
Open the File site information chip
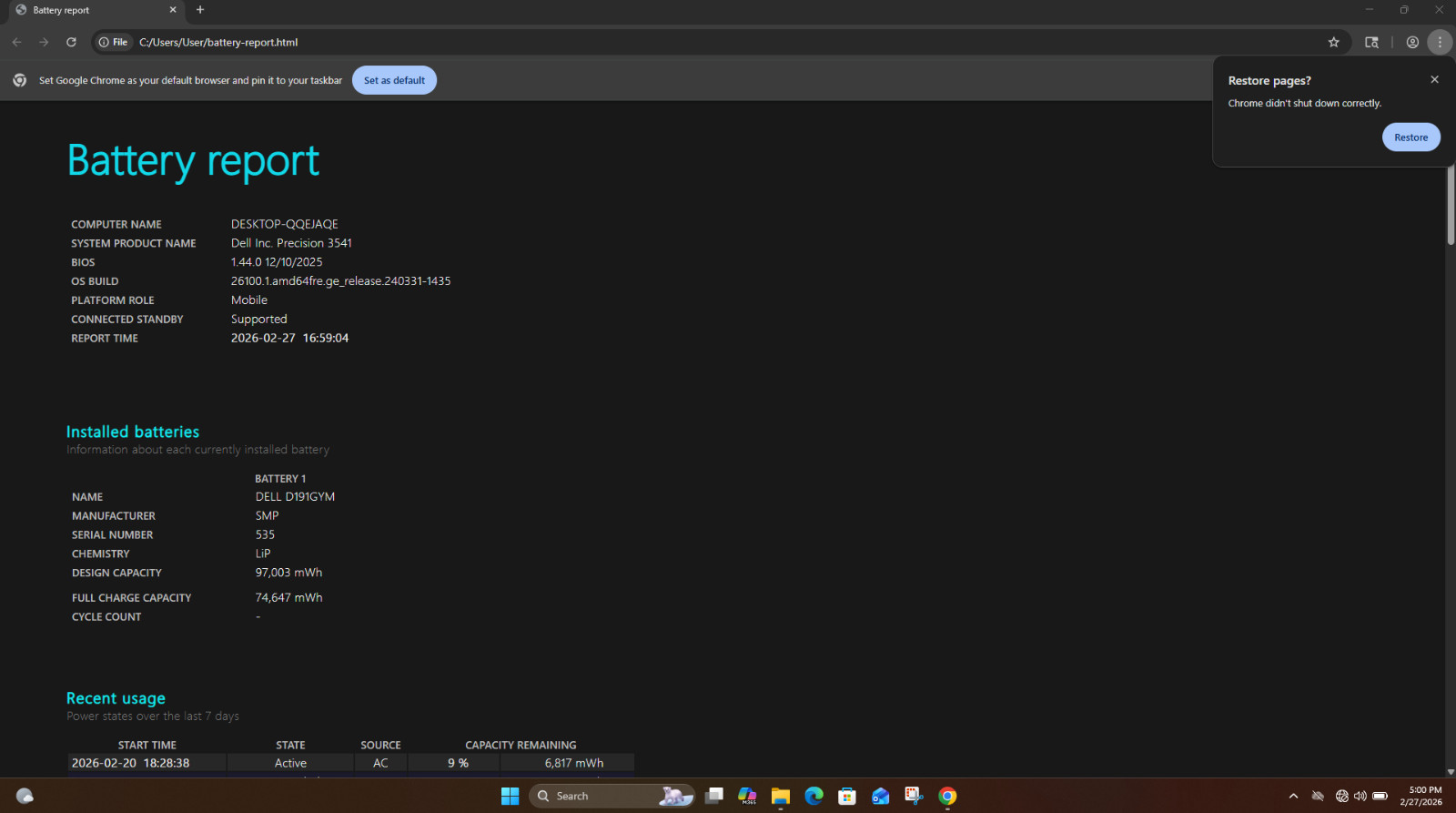[114, 42]
